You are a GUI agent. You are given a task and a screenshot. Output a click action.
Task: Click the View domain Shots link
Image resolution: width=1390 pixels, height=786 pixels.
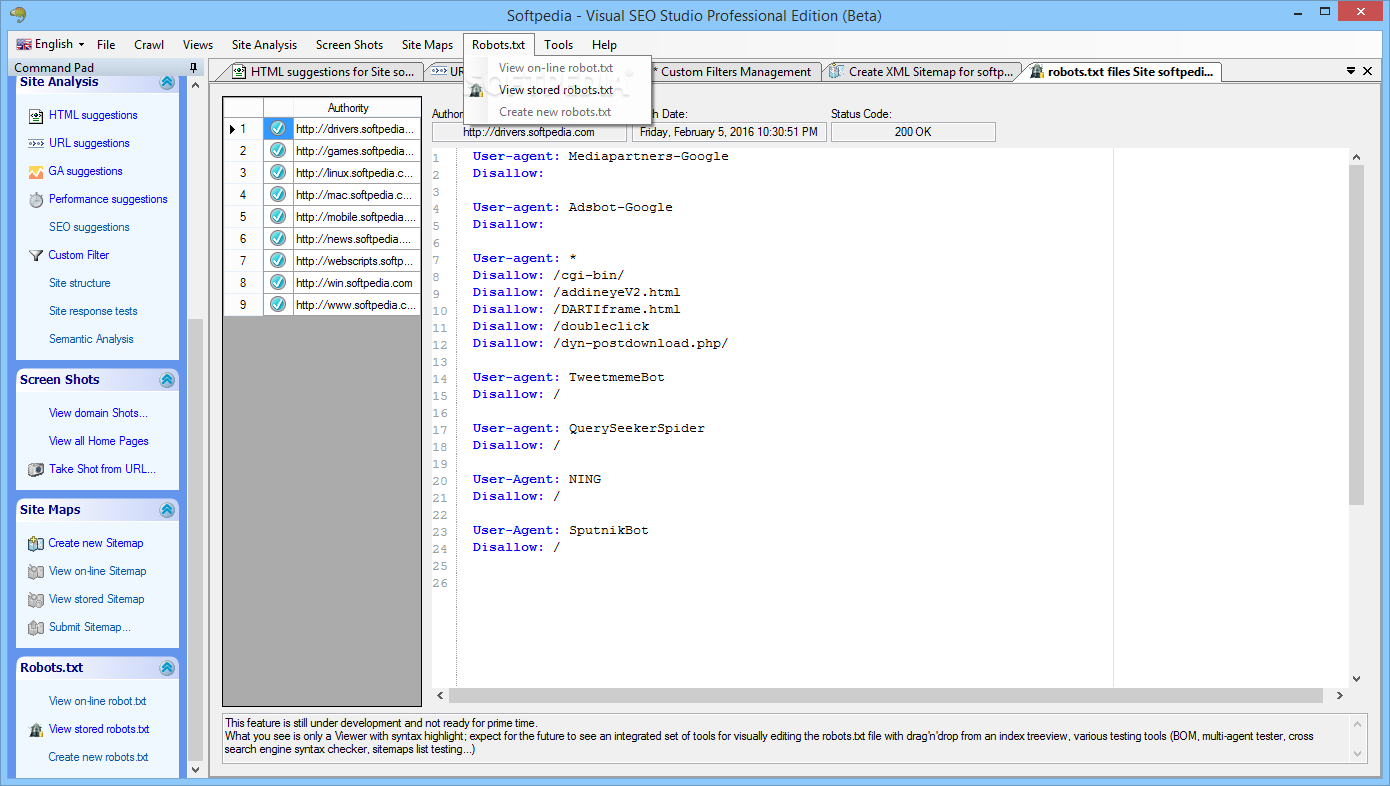(98, 413)
